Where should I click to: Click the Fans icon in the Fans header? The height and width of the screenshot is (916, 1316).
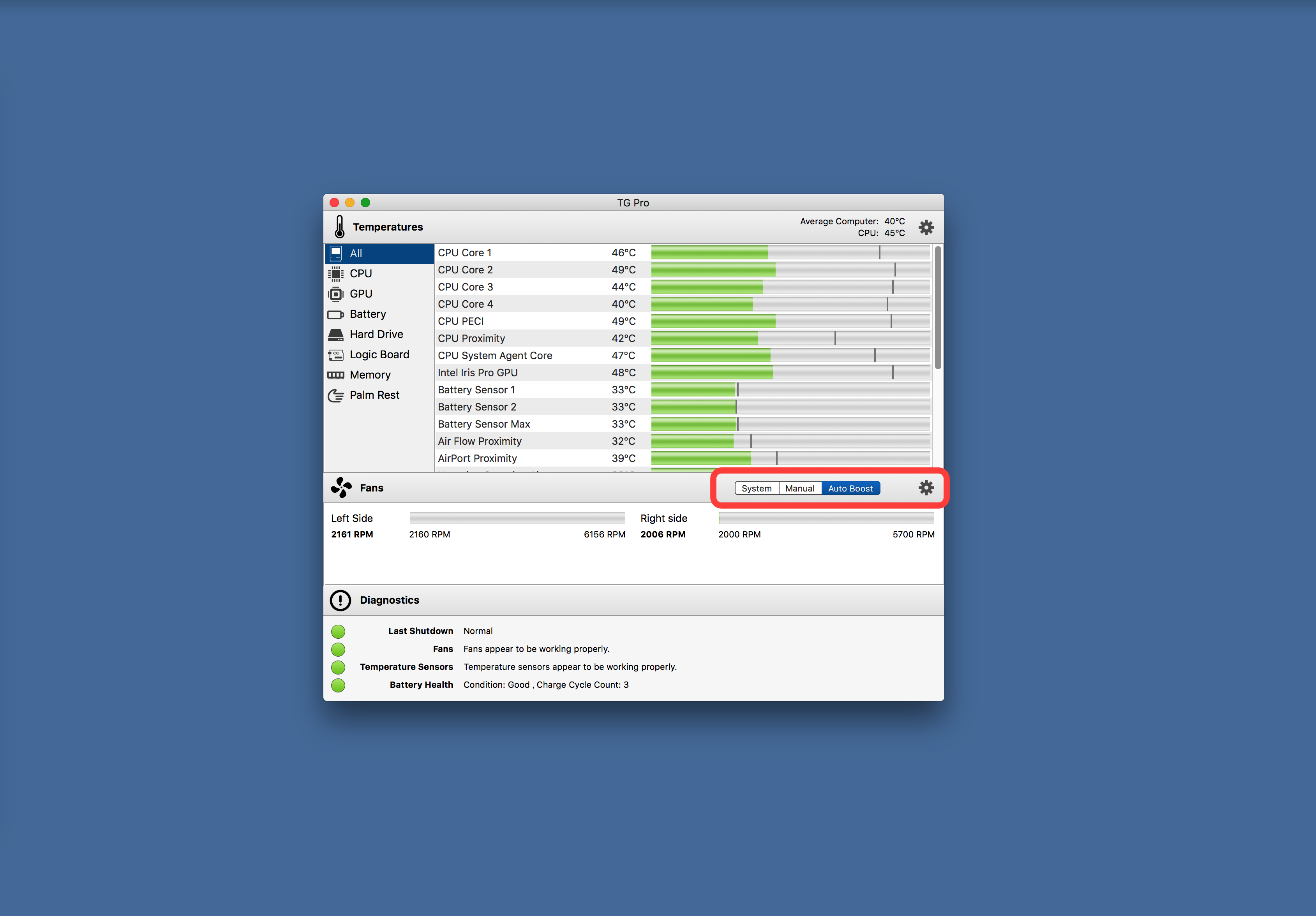click(x=341, y=488)
